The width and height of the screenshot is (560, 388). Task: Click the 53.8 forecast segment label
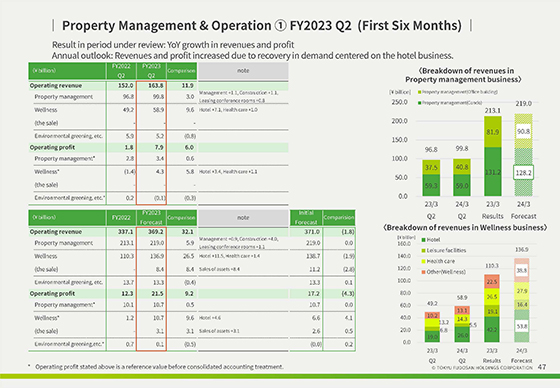(522, 326)
